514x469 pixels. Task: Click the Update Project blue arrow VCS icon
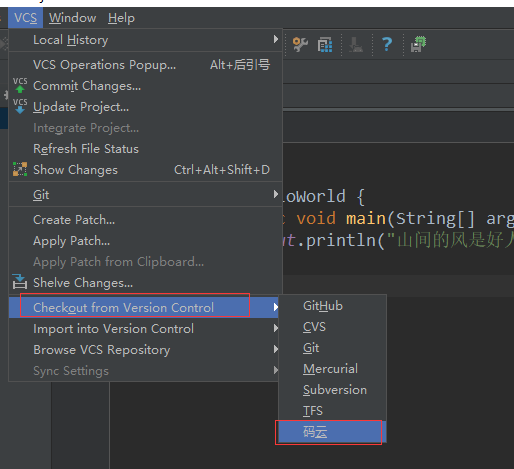point(20,106)
